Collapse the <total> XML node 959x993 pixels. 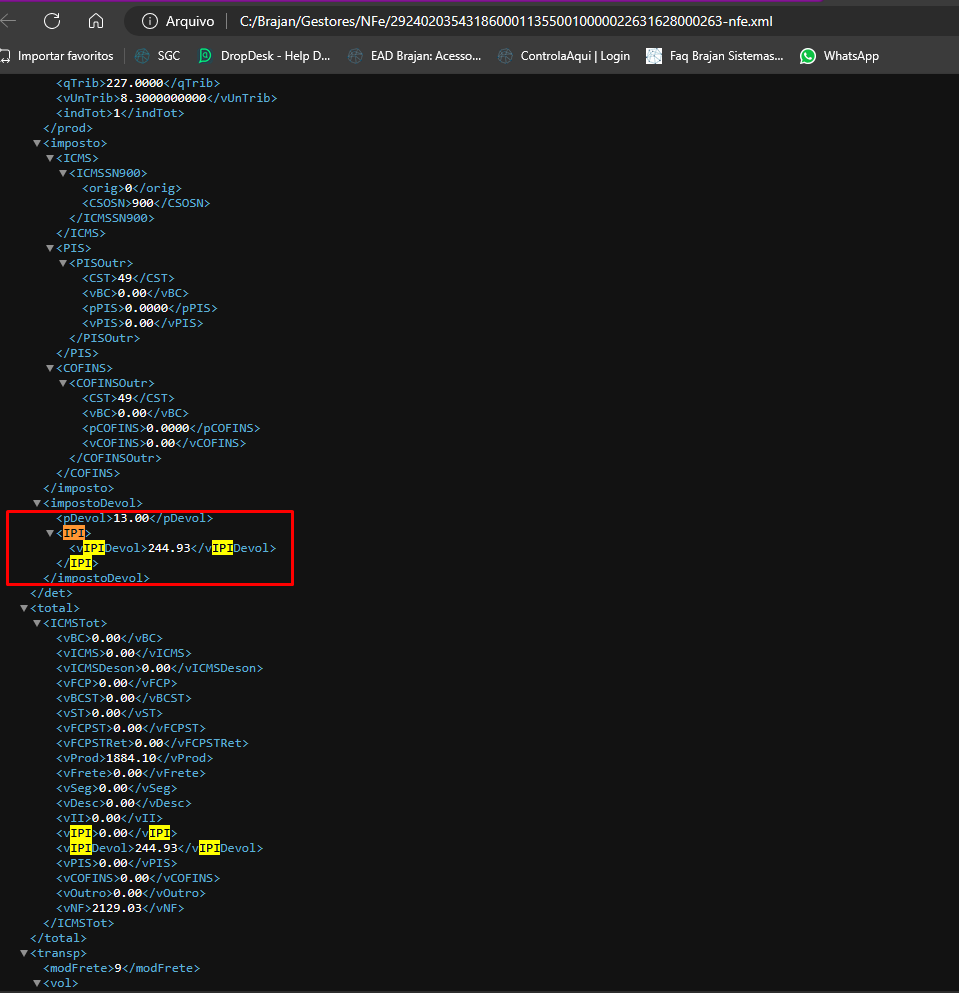click(24, 608)
